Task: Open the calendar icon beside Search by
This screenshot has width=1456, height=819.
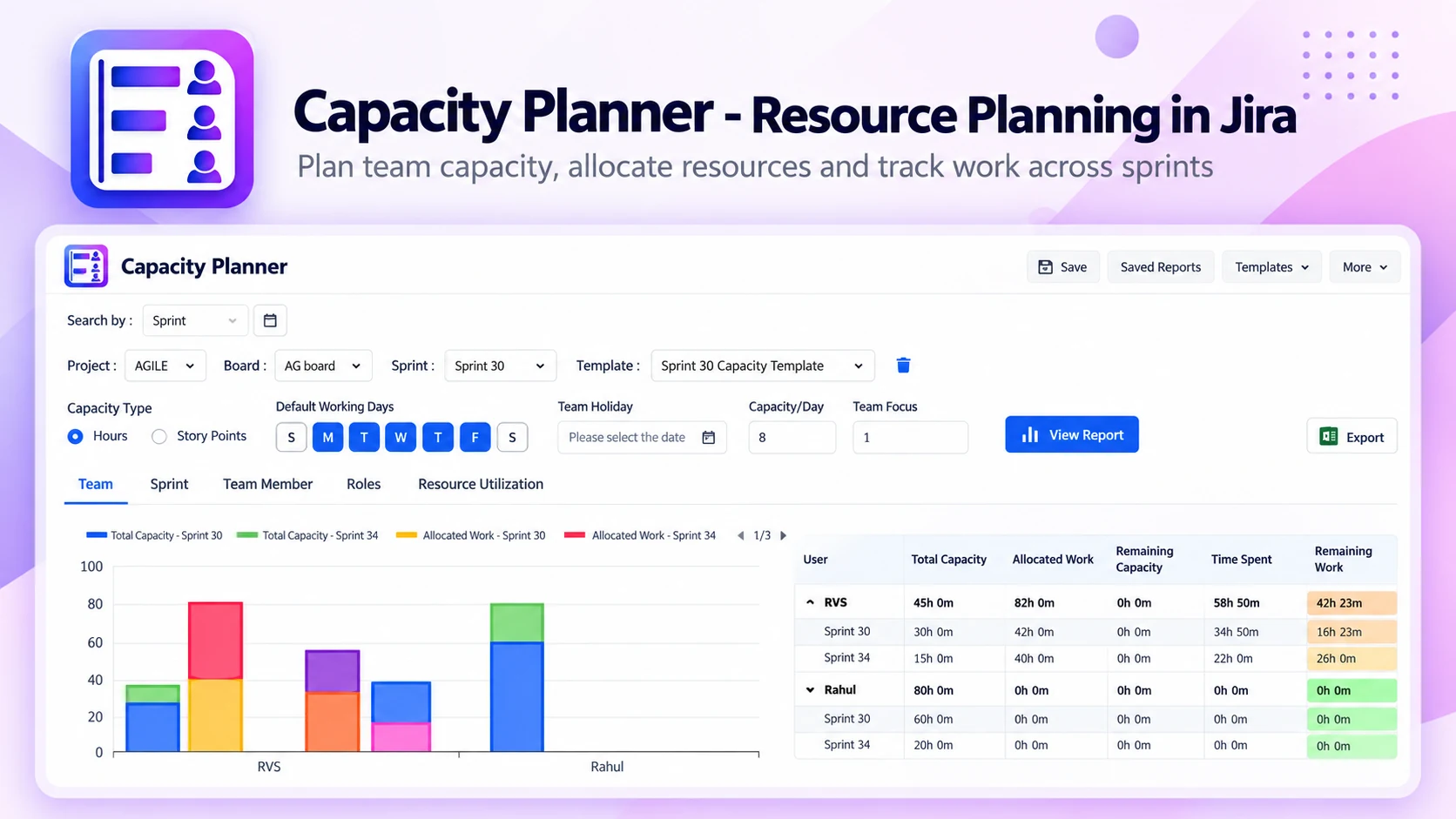Action: (x=270, y=320)
